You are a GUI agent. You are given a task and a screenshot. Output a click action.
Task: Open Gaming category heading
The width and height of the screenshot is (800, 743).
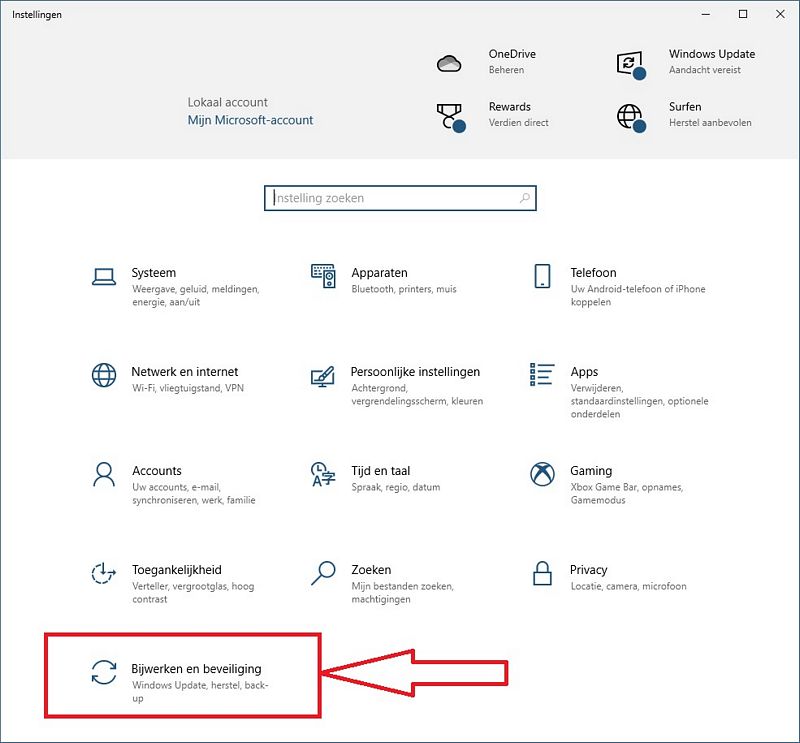click(591, 470)
